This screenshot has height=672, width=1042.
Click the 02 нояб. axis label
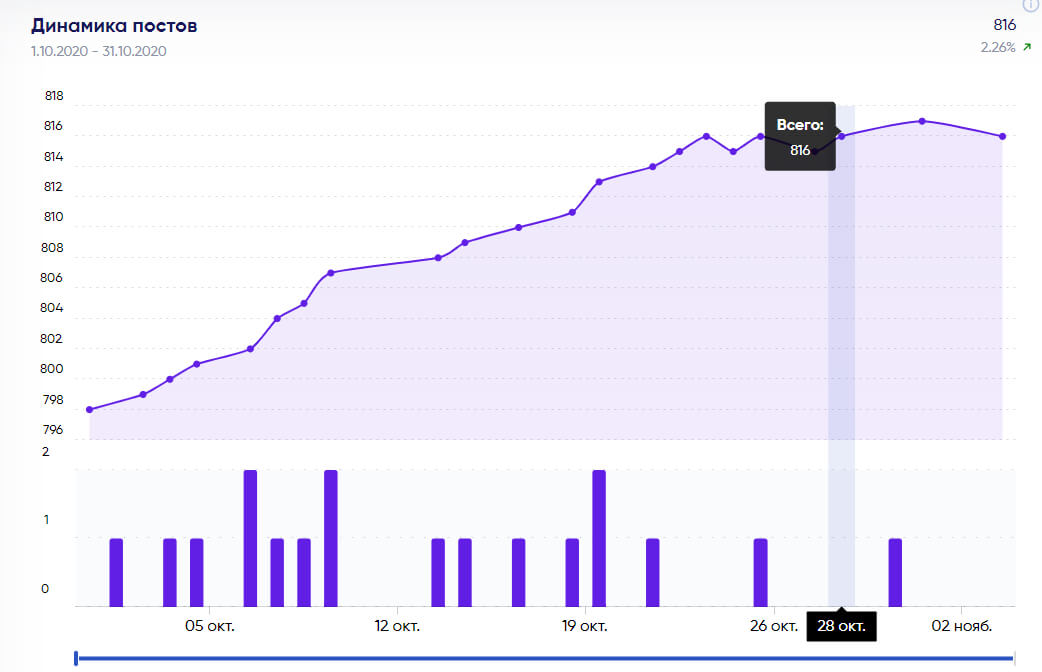point(961,627)
